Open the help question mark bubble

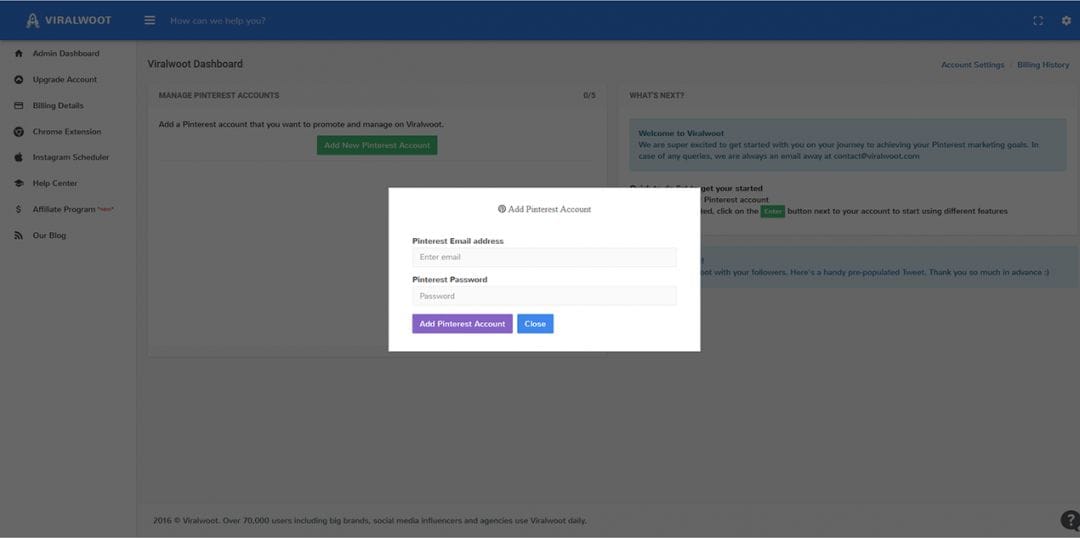(x=1069, y=520)
